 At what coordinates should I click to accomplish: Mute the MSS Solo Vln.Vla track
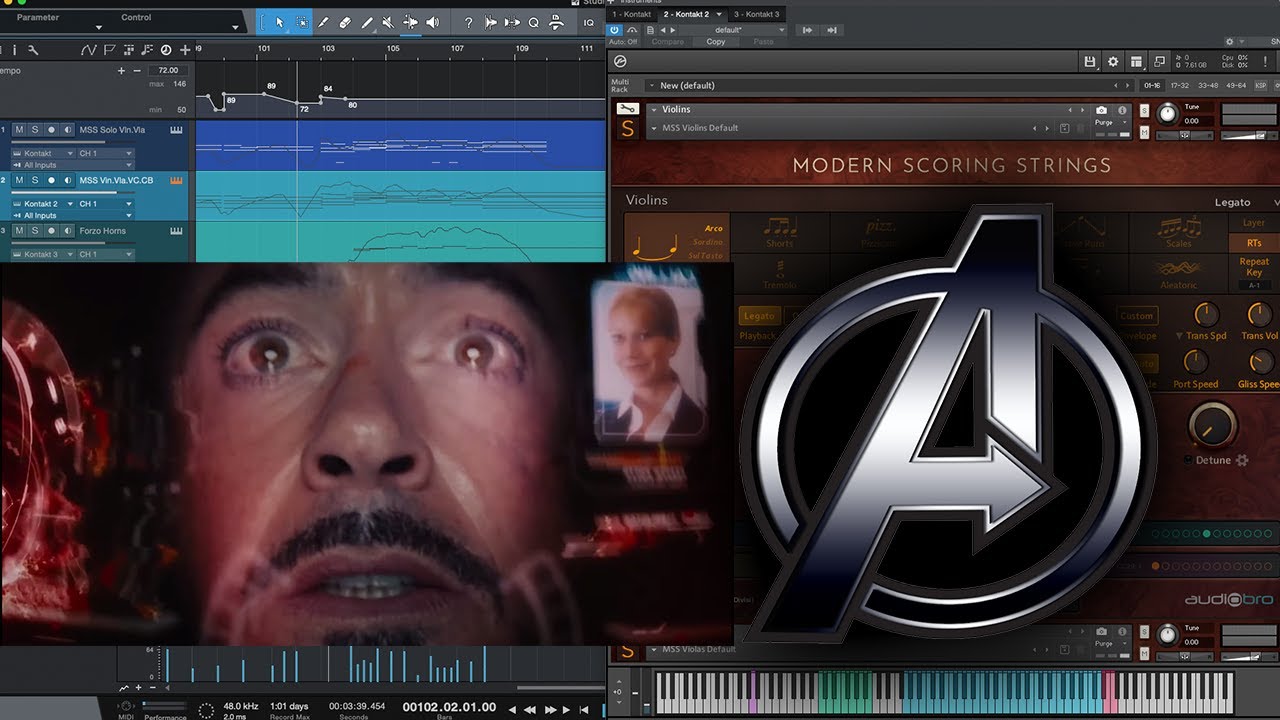click(x=19, y=130)
